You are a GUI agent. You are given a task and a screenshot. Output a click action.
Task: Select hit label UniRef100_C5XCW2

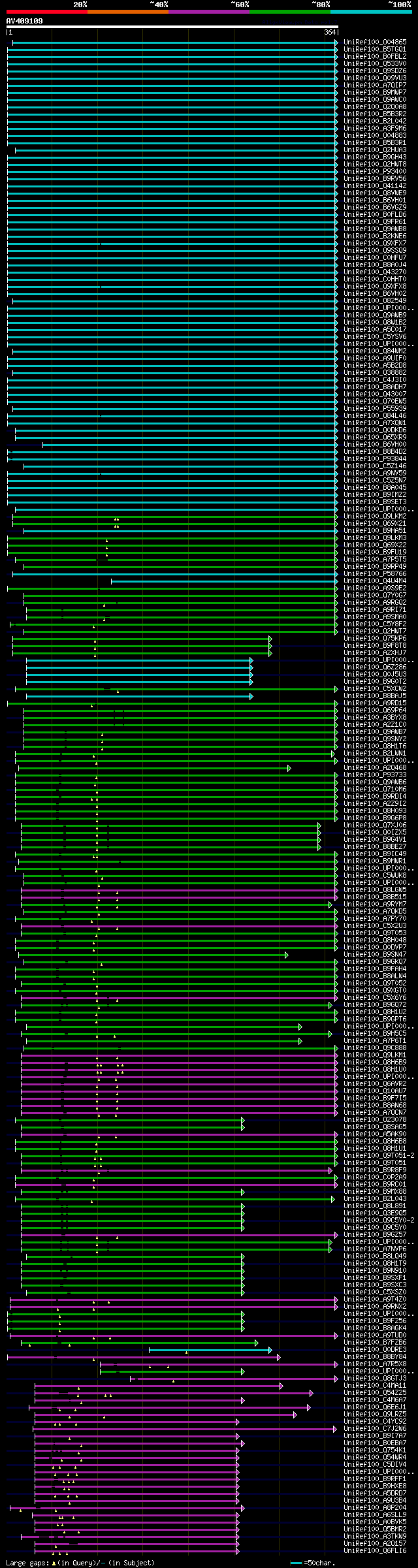[375, 689]
